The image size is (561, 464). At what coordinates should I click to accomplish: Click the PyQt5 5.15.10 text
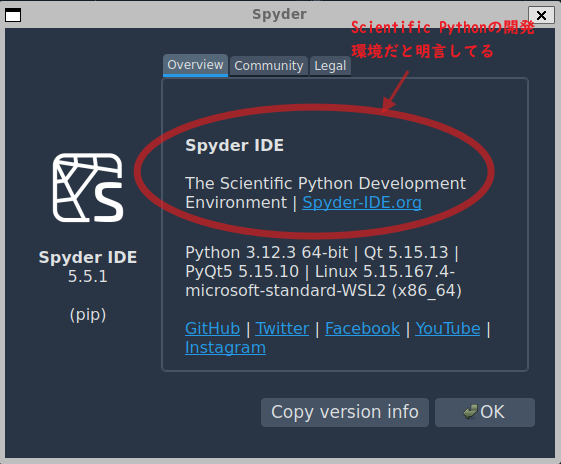(x=242, y=271)
